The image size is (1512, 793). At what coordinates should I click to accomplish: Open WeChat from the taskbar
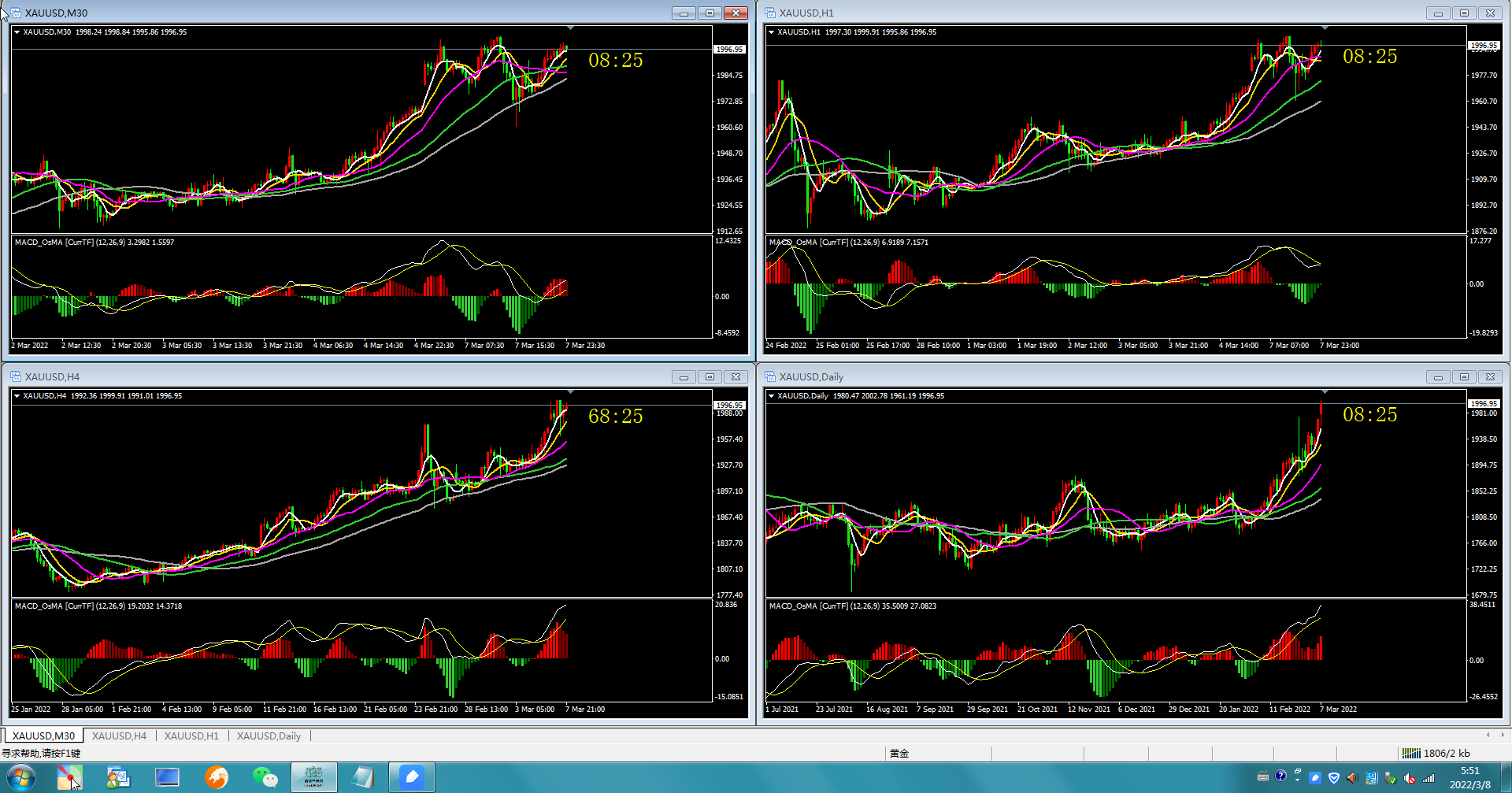pyautogui.click(x=265, y=778)
